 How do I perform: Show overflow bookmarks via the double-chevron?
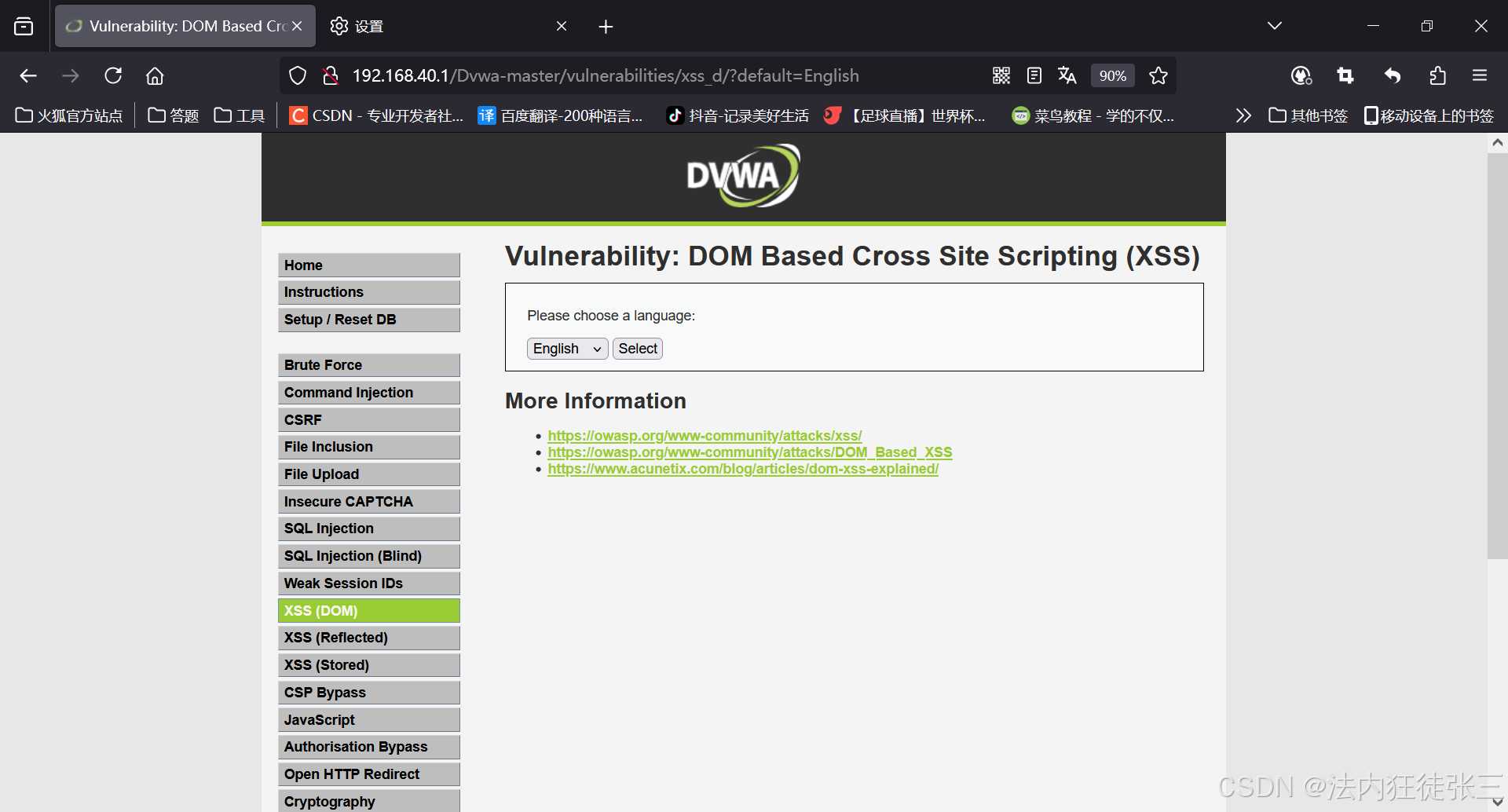1243,115
